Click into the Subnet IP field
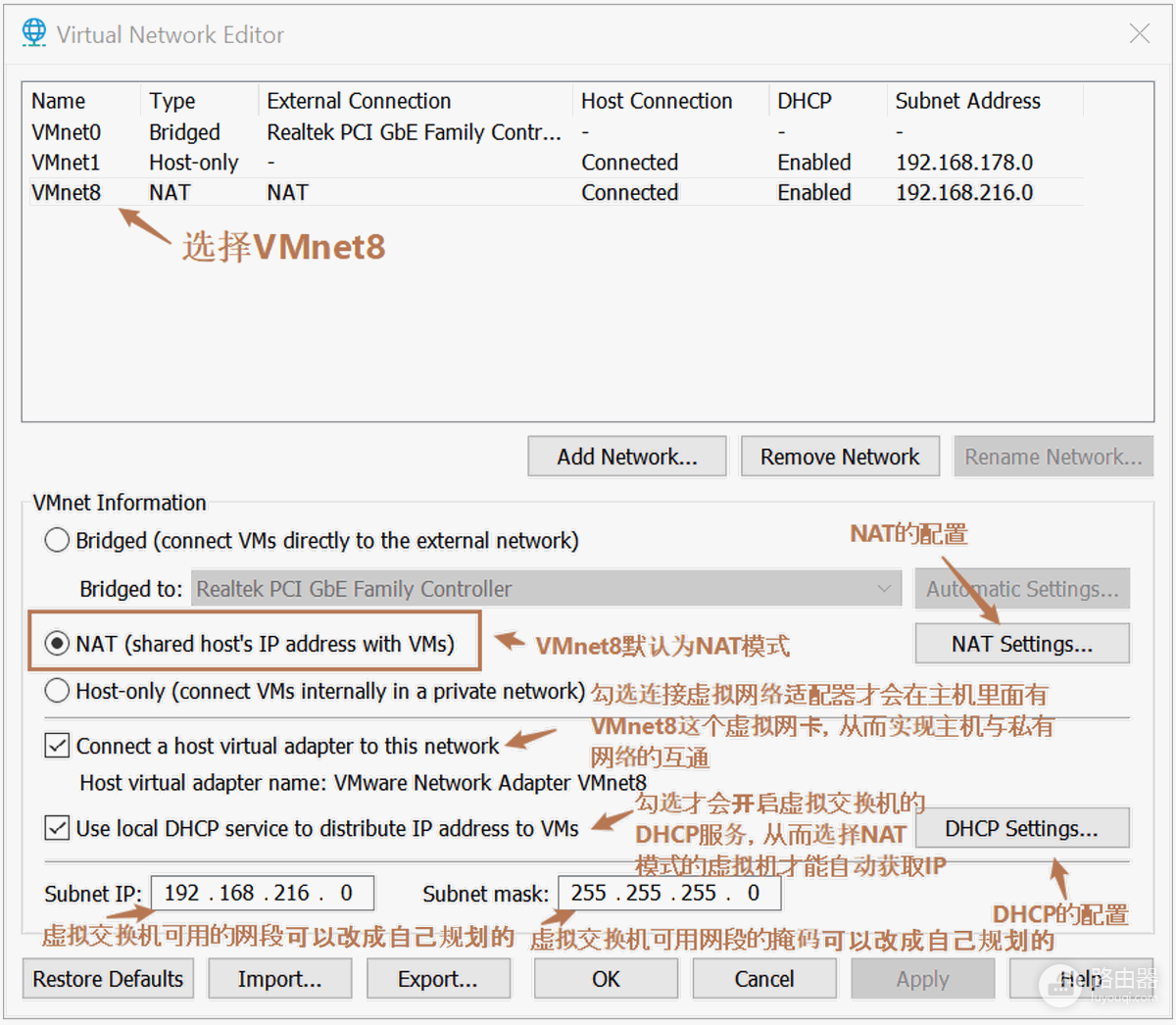Viewport: 1176px width, 1025px height. click(262, 893)
